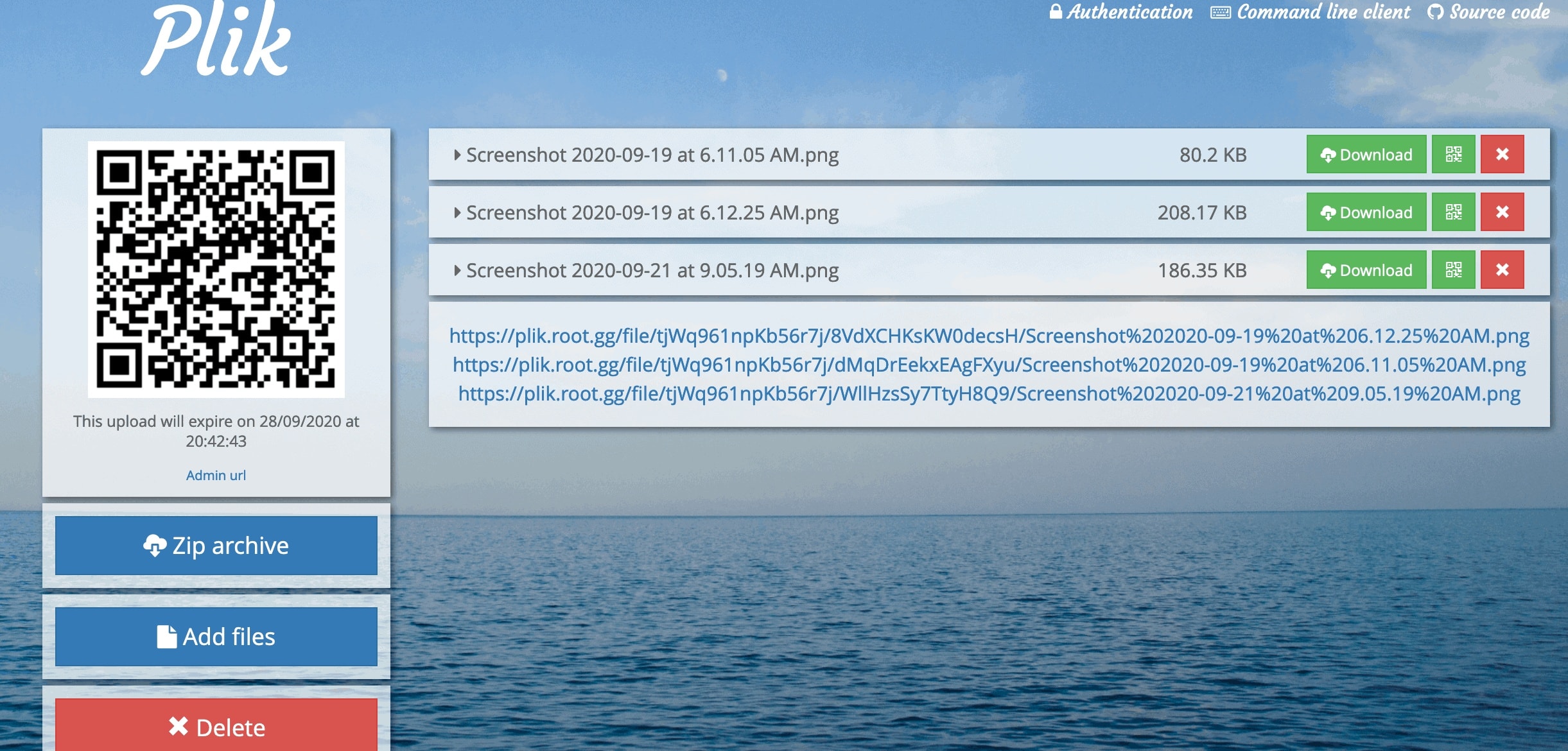This screenshot has height=751, width=1568.
Task: Open the 9.05.19 AM file URL link
Action: (x=989, y=393)
